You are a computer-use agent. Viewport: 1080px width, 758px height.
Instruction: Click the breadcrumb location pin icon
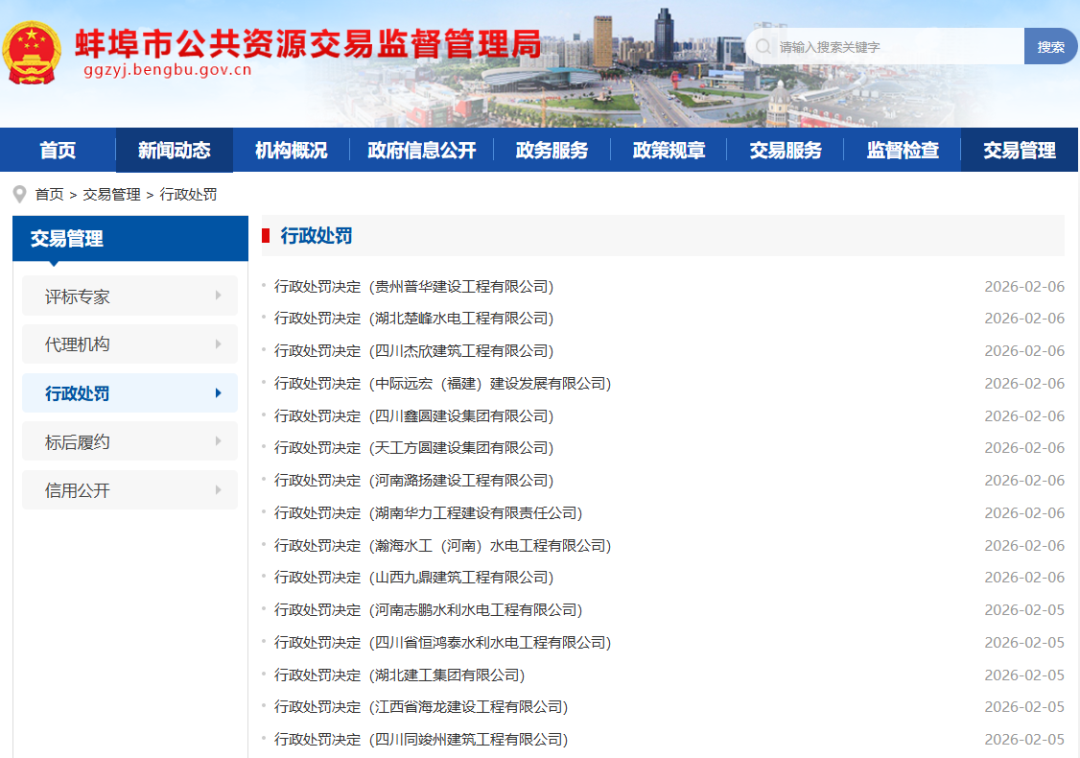[x=19, y=194]
